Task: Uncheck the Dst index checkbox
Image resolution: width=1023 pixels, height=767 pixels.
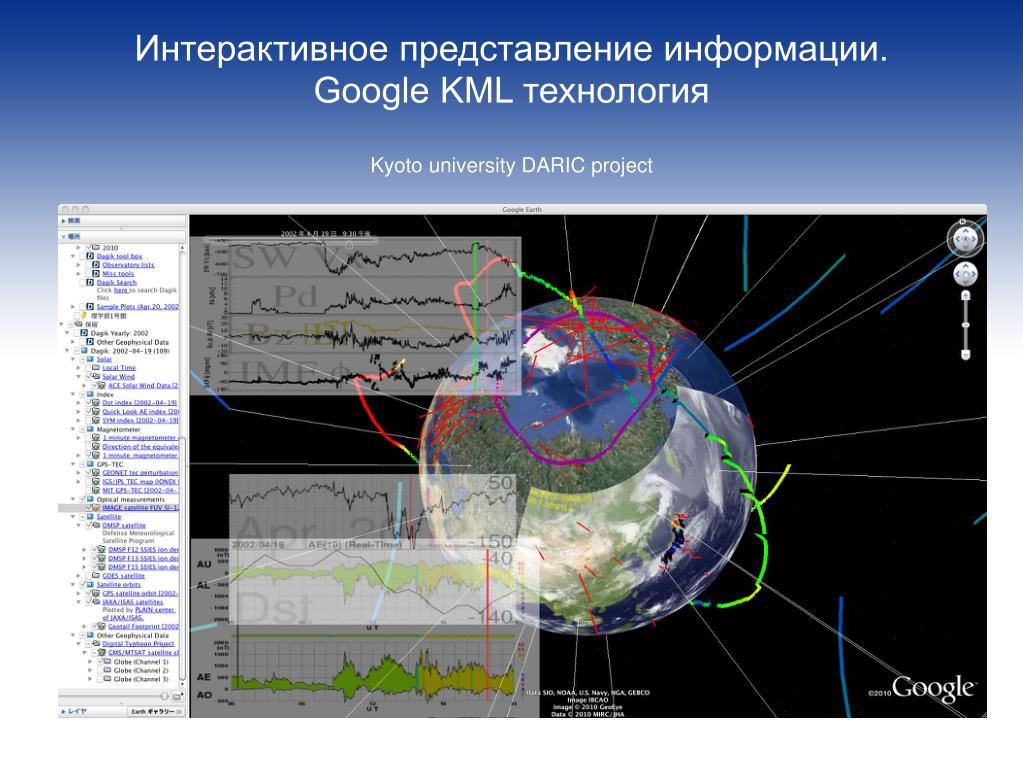Action: [x=89, y=403]
